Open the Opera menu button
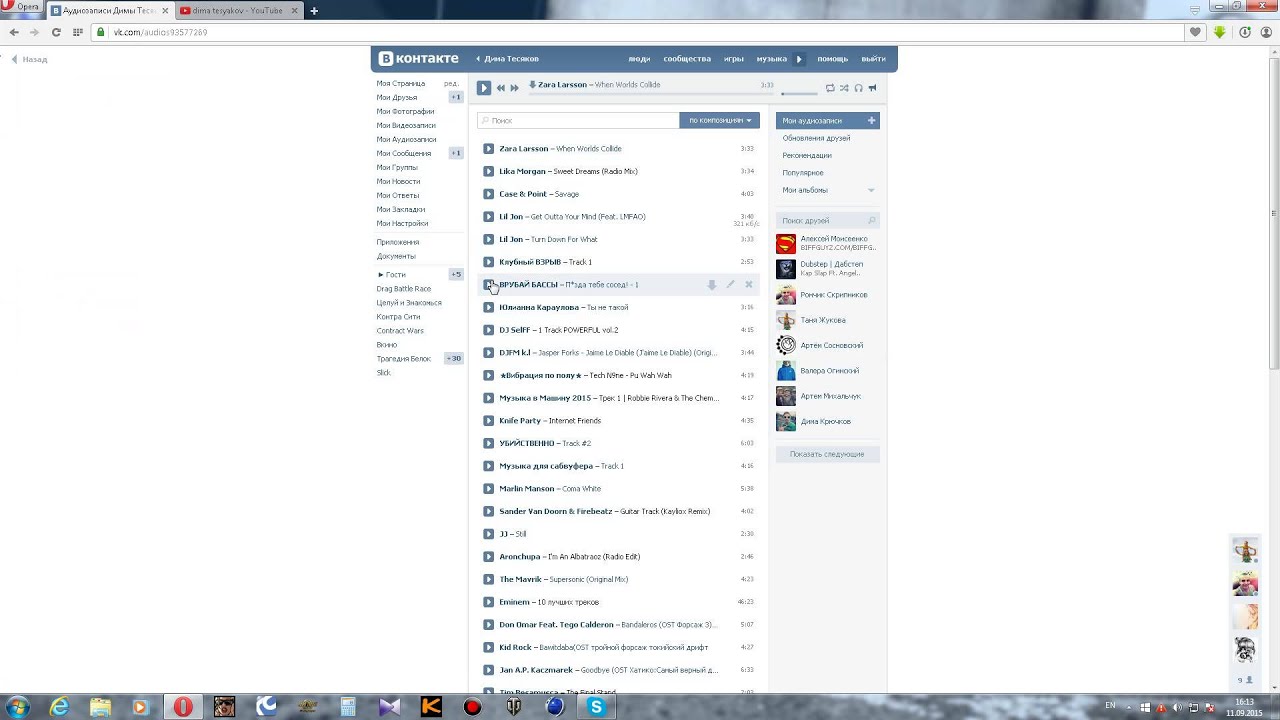This screenshot has height=720, width=1280. coord(22,7)
